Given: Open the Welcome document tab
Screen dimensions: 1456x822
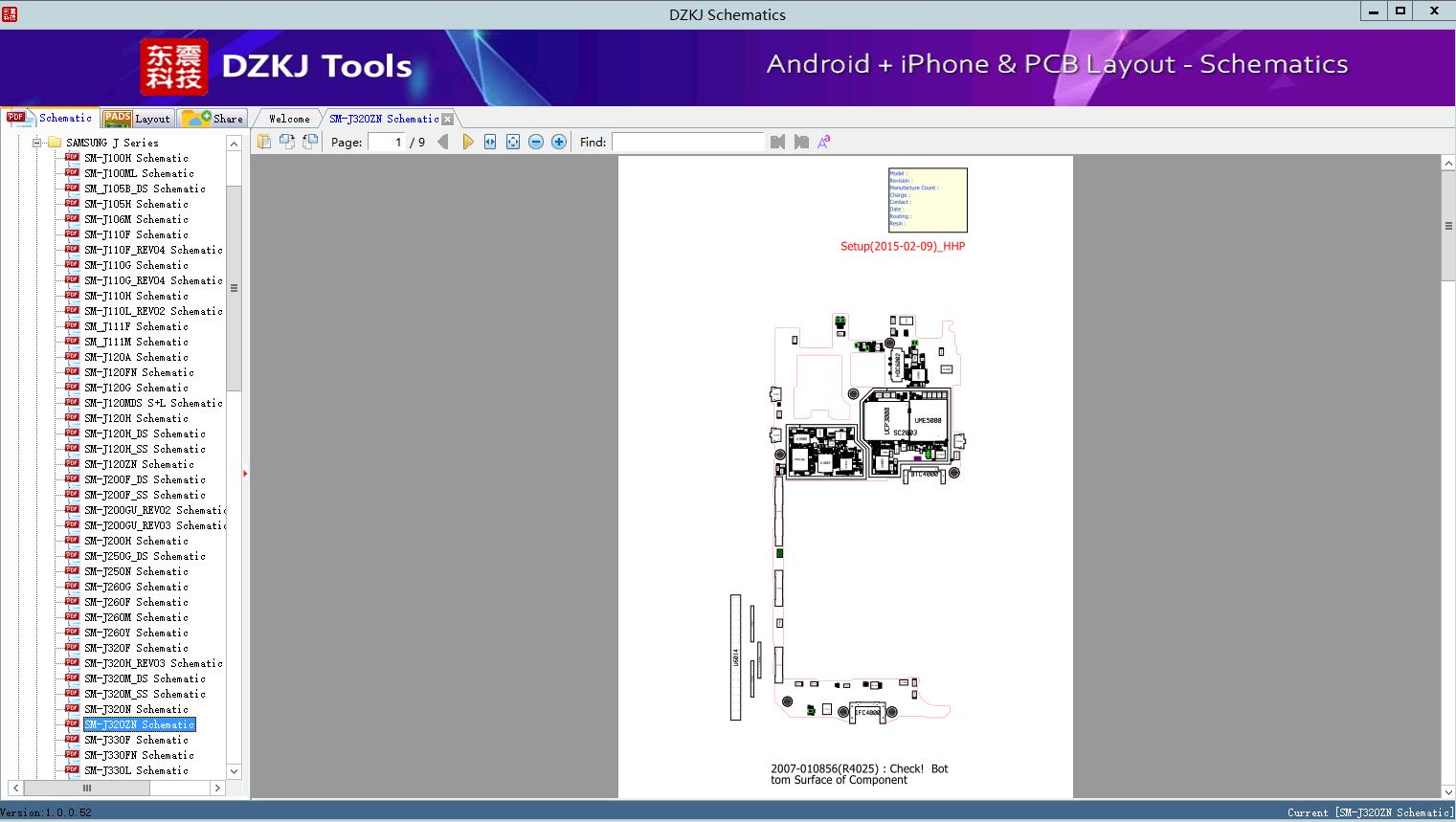Looking at the screenshot, I should tap(289, 119).
